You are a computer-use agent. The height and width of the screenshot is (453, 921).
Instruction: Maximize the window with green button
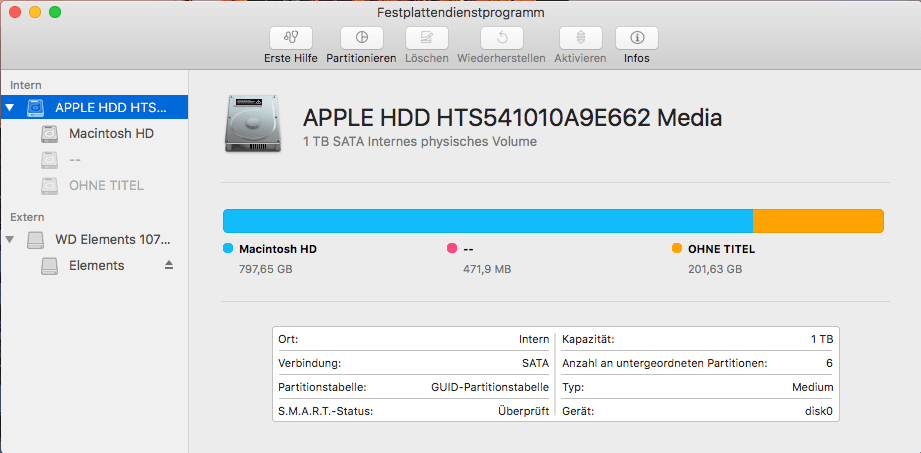coord(55,12)
